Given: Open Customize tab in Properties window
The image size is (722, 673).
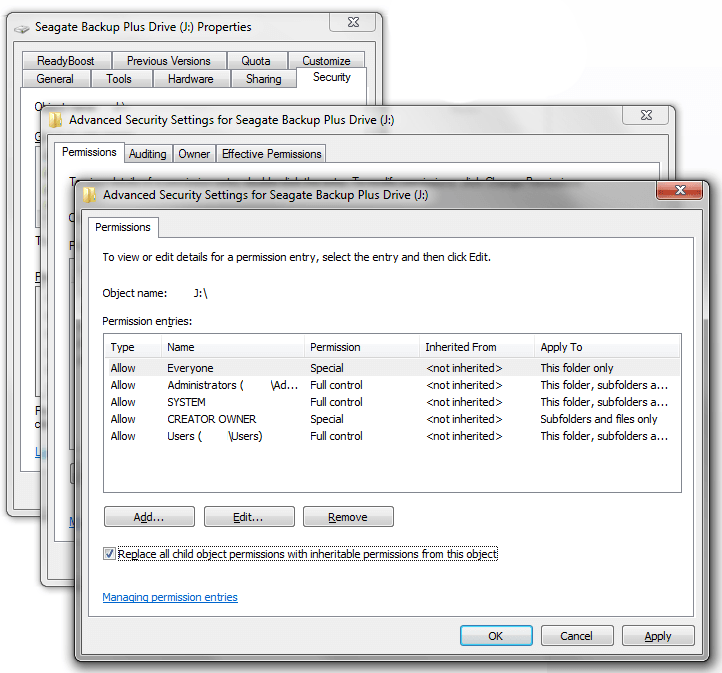Looking at the screenshot, I should click(x=326, y=61).
